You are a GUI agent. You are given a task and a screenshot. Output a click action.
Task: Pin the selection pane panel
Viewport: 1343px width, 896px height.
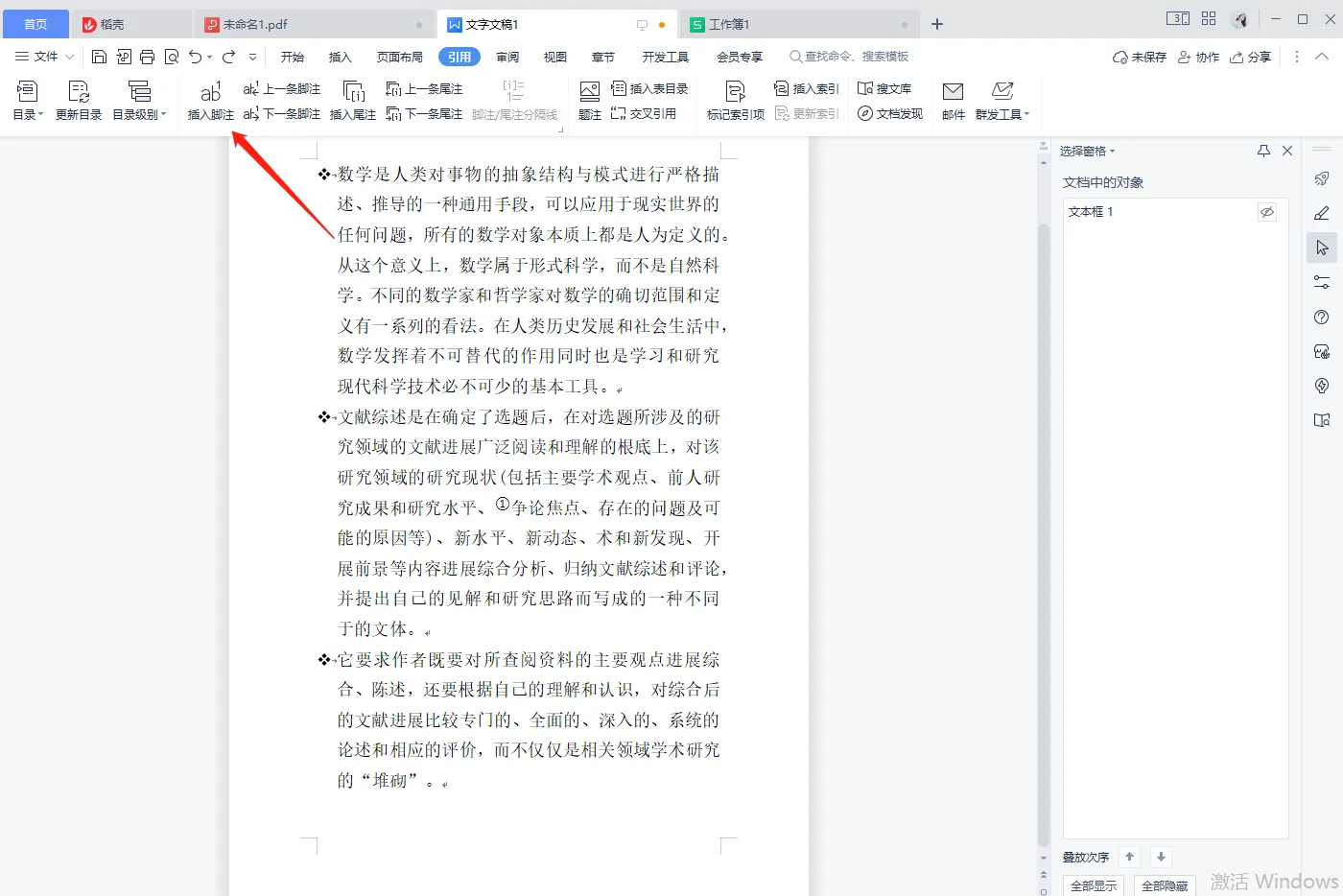[1263, 151]
